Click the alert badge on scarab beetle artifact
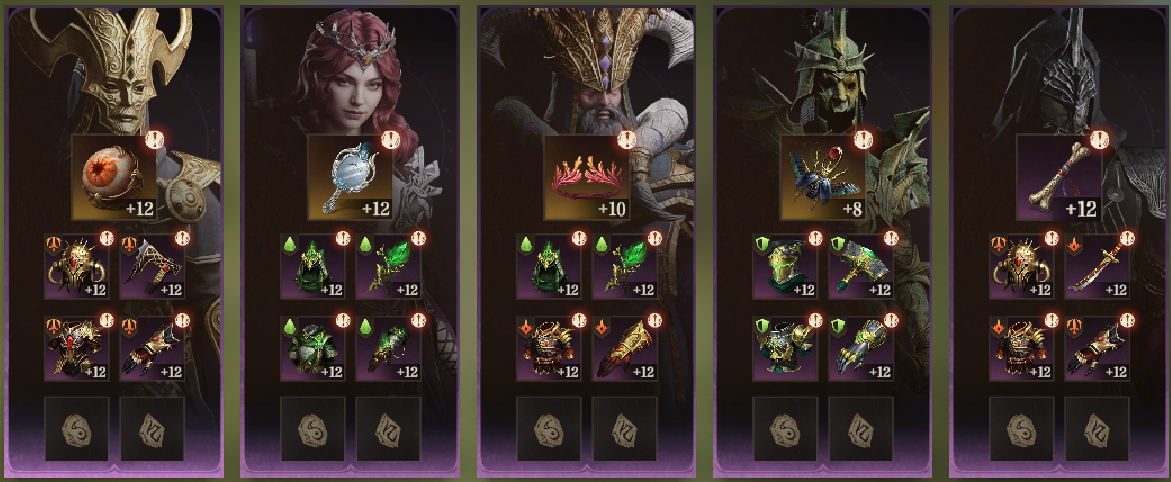 [x=864, y=140]
